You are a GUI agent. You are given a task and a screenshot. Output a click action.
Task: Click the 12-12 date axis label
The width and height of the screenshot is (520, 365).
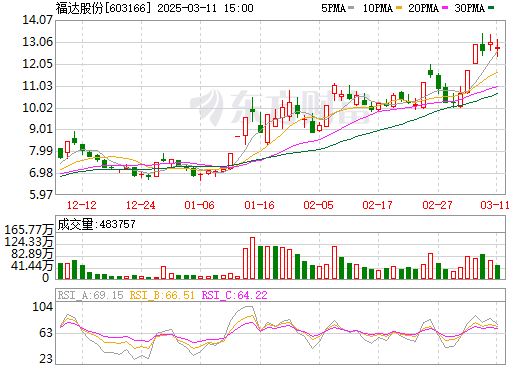82,205
